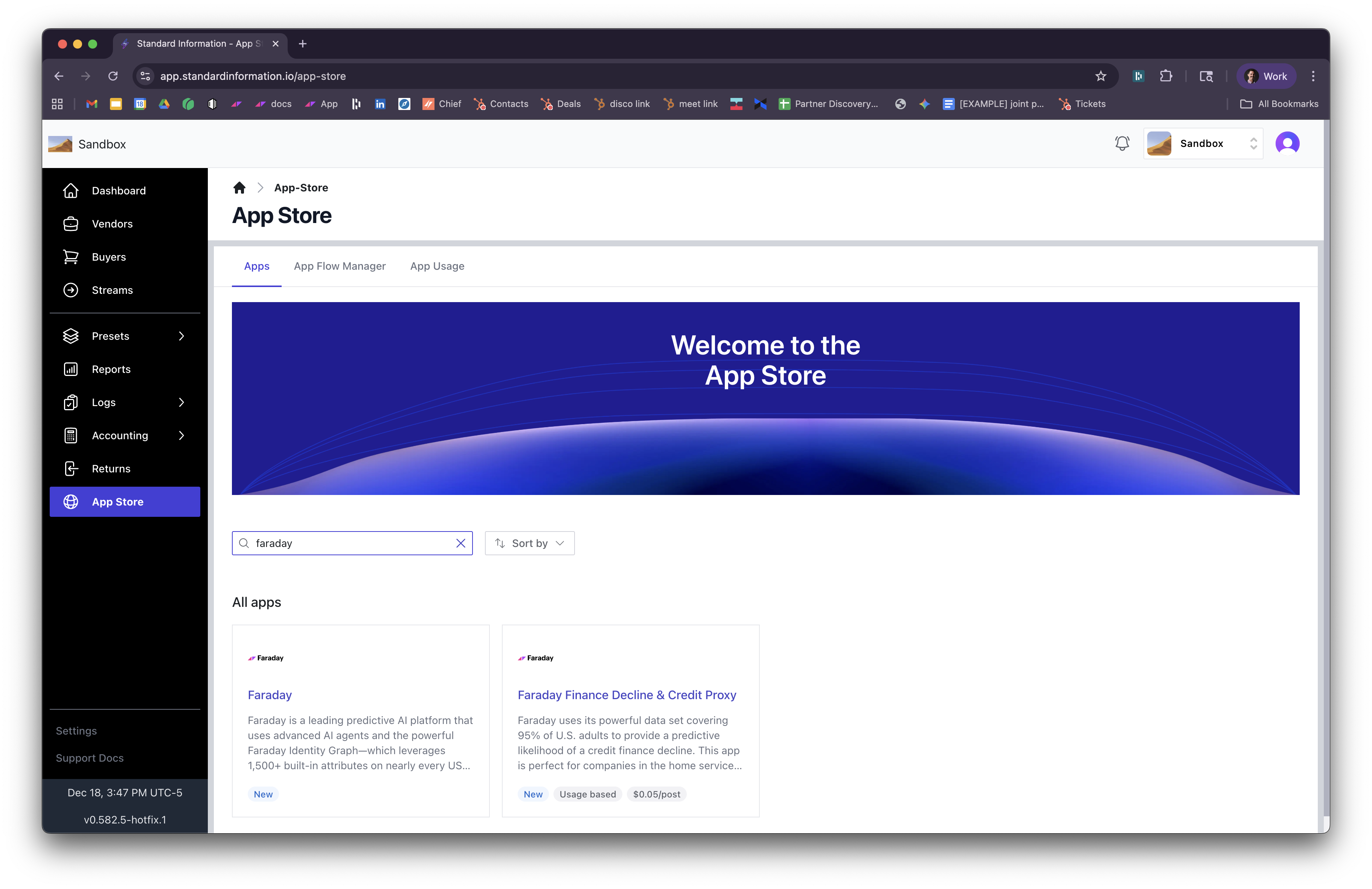Image resolution: width=1372 pixels, height=889 pixels.
Task: Open the Sort by dropdown
Action: tap(529, 543)
